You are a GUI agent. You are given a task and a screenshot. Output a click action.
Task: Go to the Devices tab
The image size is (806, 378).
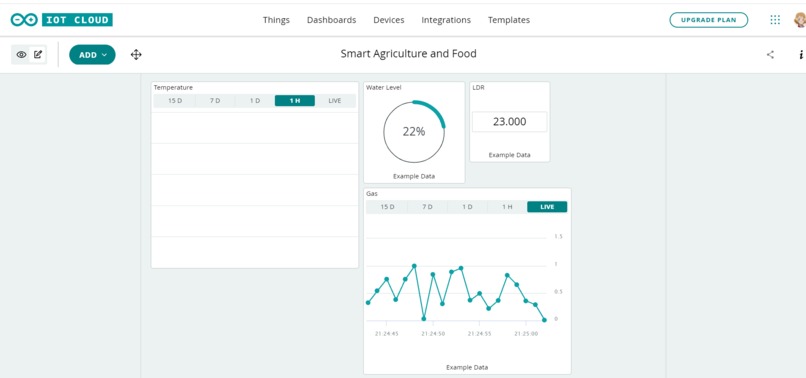pos(389,20)
